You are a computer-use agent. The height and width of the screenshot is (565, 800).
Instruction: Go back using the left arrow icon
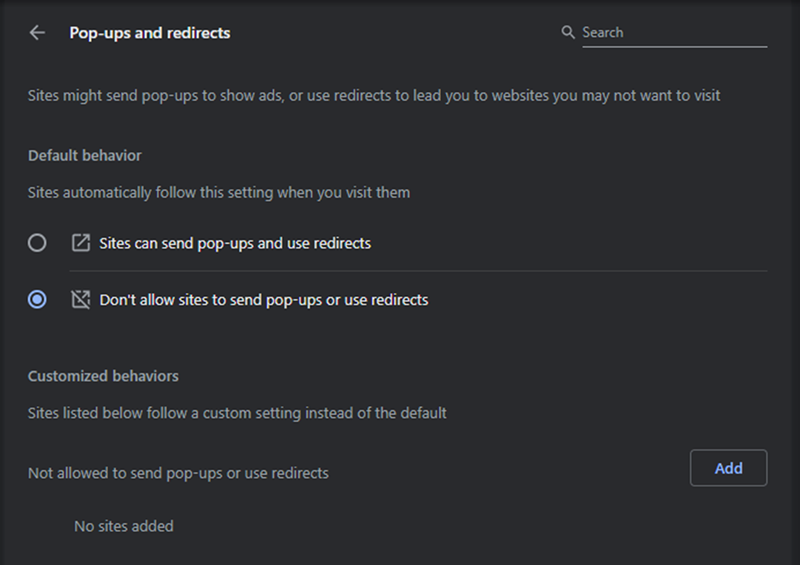coord(37,33)
